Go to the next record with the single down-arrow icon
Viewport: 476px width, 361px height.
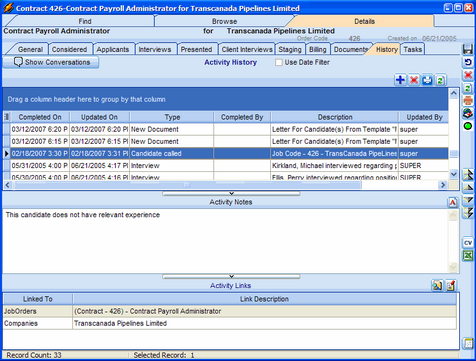[x=468, y=200]
